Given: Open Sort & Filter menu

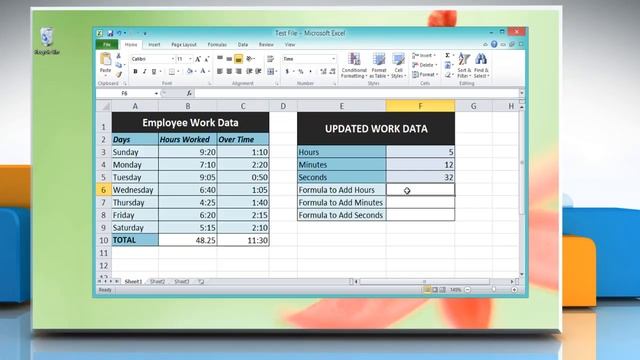Looking at the screenshot, I should (x=464, y=65).
